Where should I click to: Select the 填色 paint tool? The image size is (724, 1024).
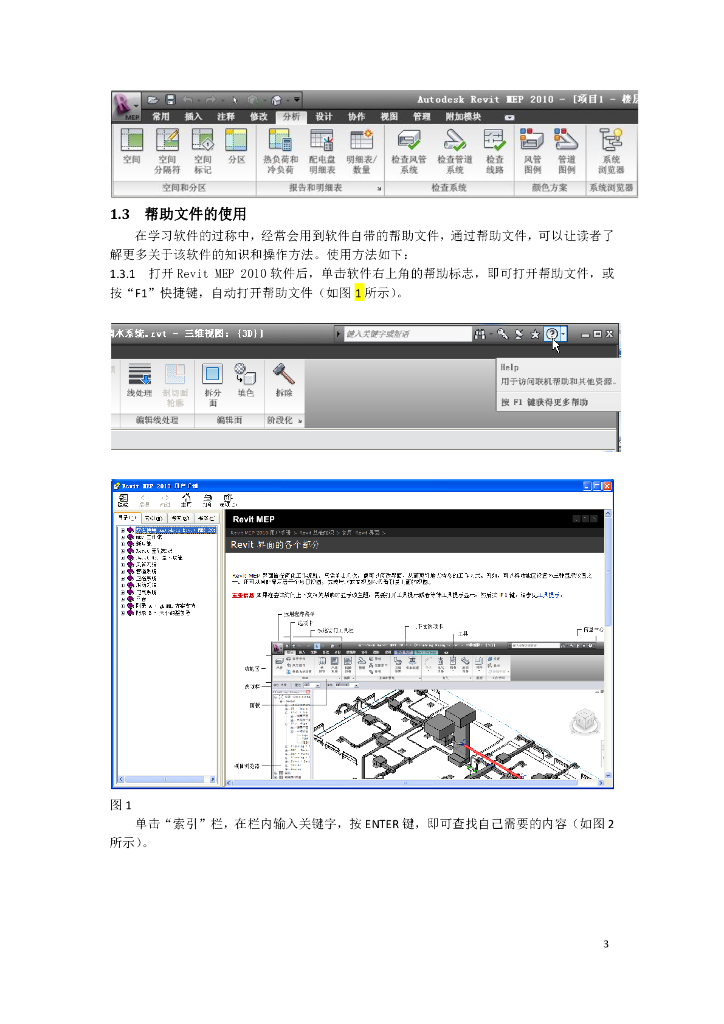pyautogui.click(x=245, y=379)
